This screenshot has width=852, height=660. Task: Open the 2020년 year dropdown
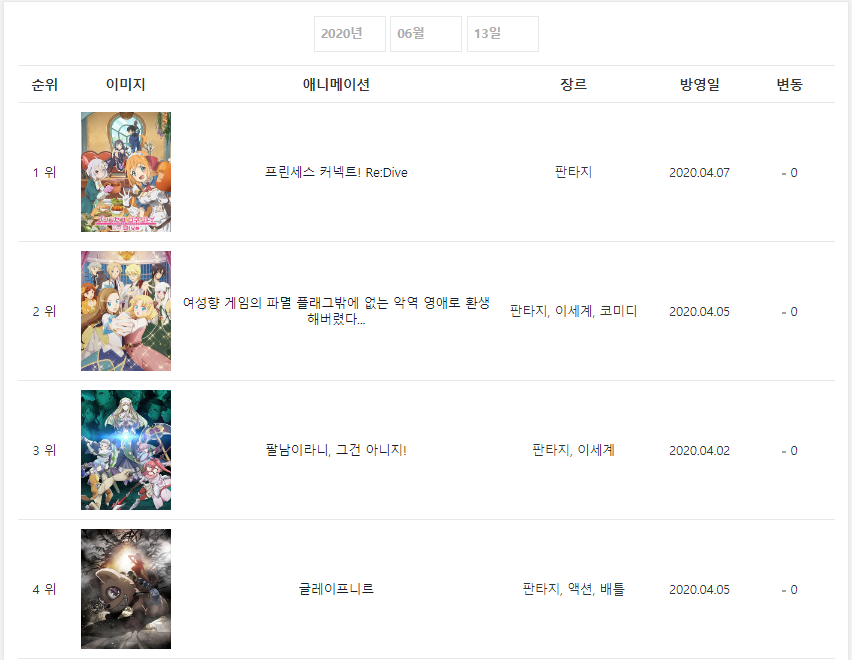(x=349, y=34)
